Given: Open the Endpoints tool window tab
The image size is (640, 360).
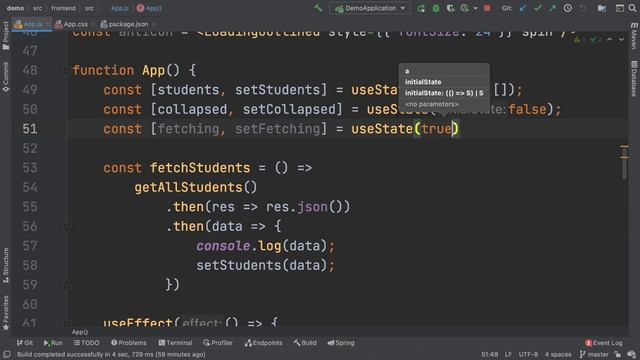Looking at the screenshot, I should pyautogui.click(x=264, y=343).
